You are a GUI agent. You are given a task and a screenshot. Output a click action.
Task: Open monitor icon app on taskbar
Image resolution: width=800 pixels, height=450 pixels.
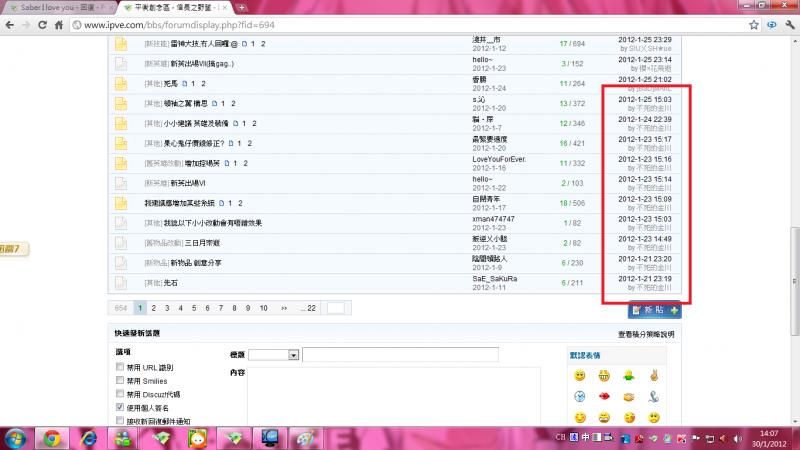click(x=269, y=439)
